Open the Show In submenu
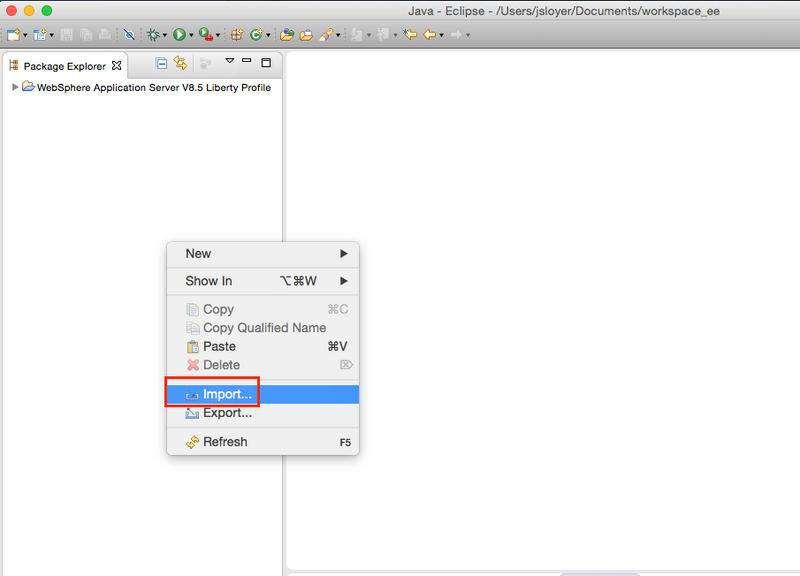This screenshot has height=576, width=800. tap(263, 281)
